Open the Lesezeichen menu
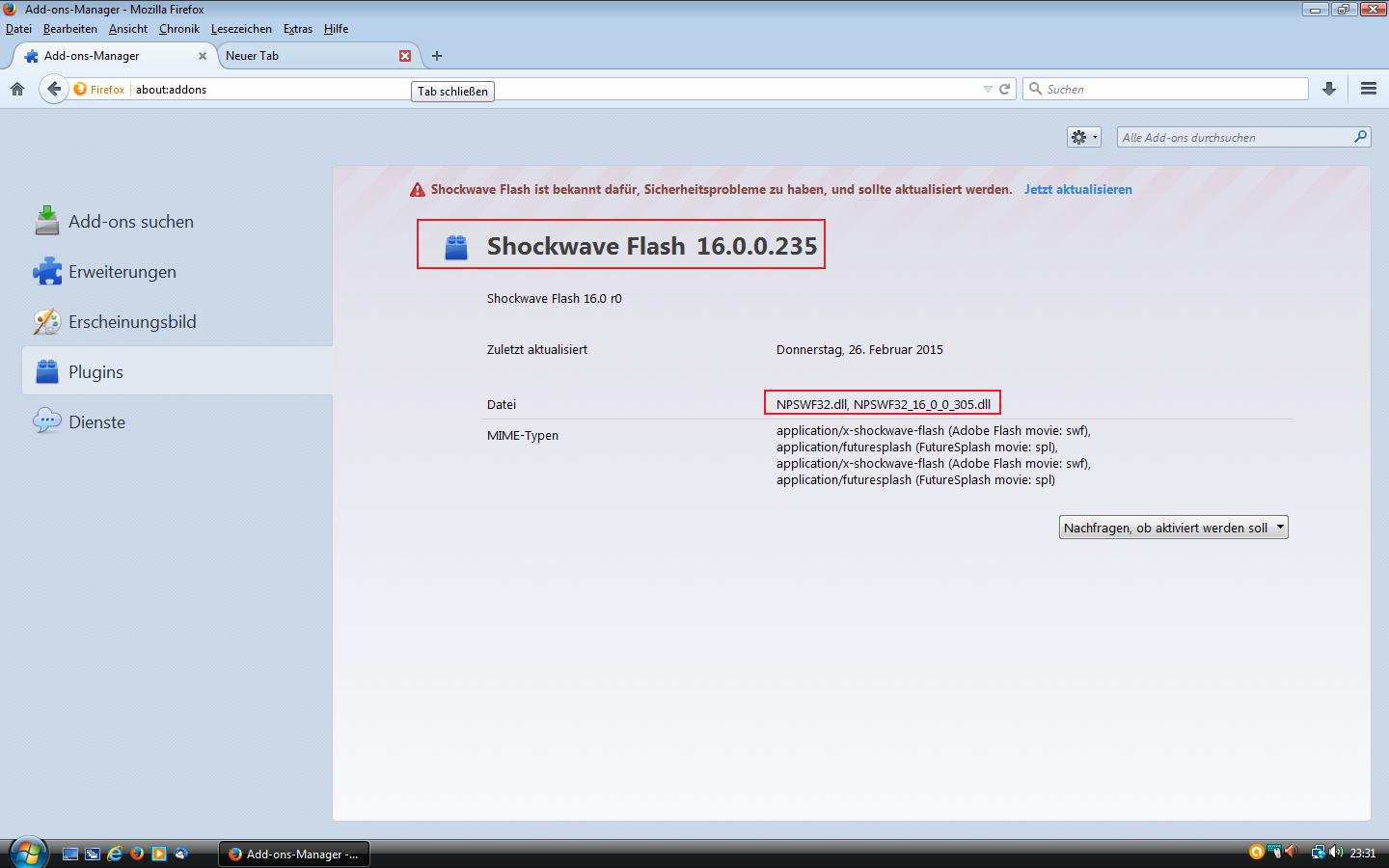Screen dimensions: 1389x868 [x=241, y=29]
